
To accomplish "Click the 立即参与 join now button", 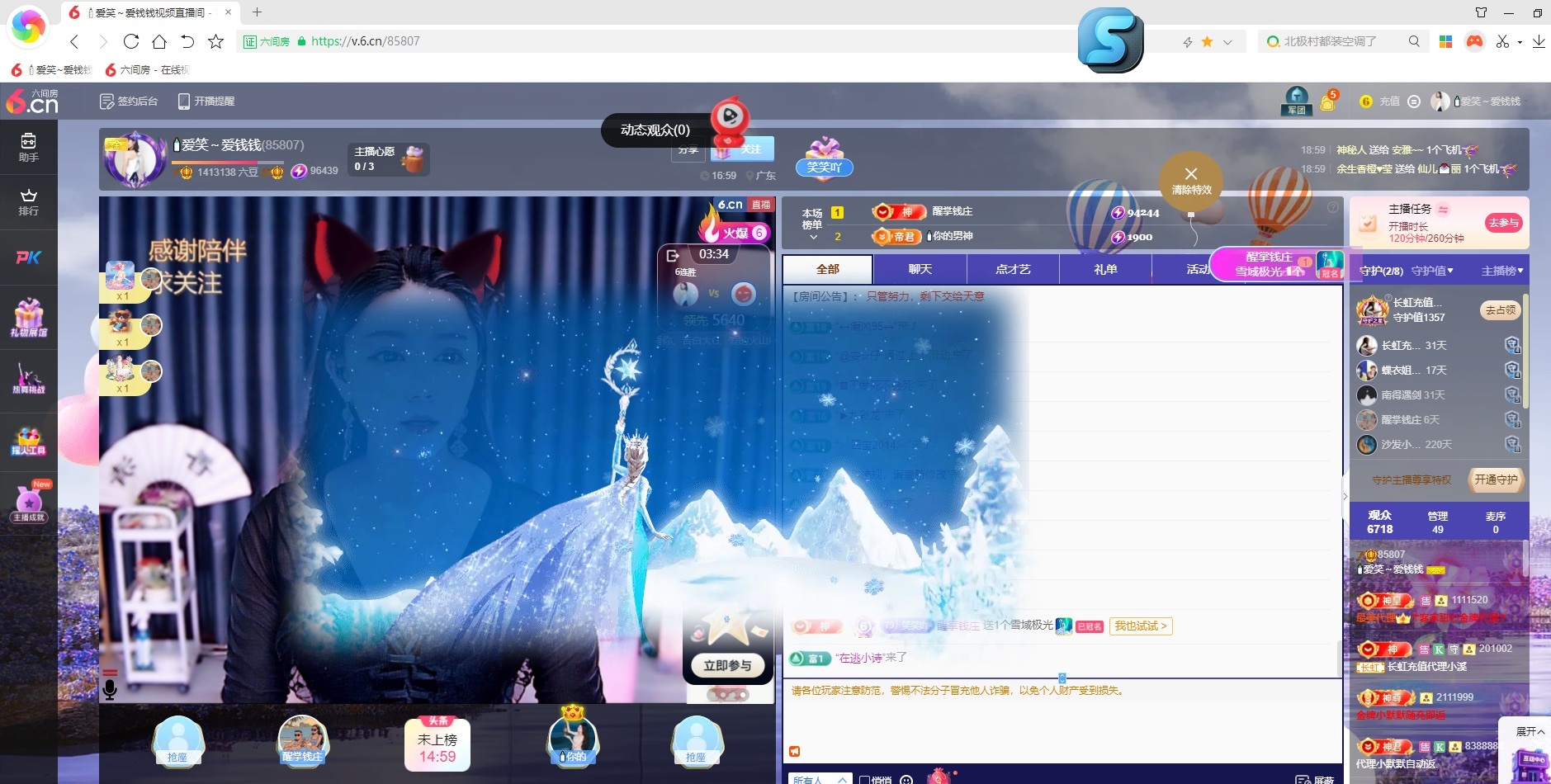I will coord(727,665).
